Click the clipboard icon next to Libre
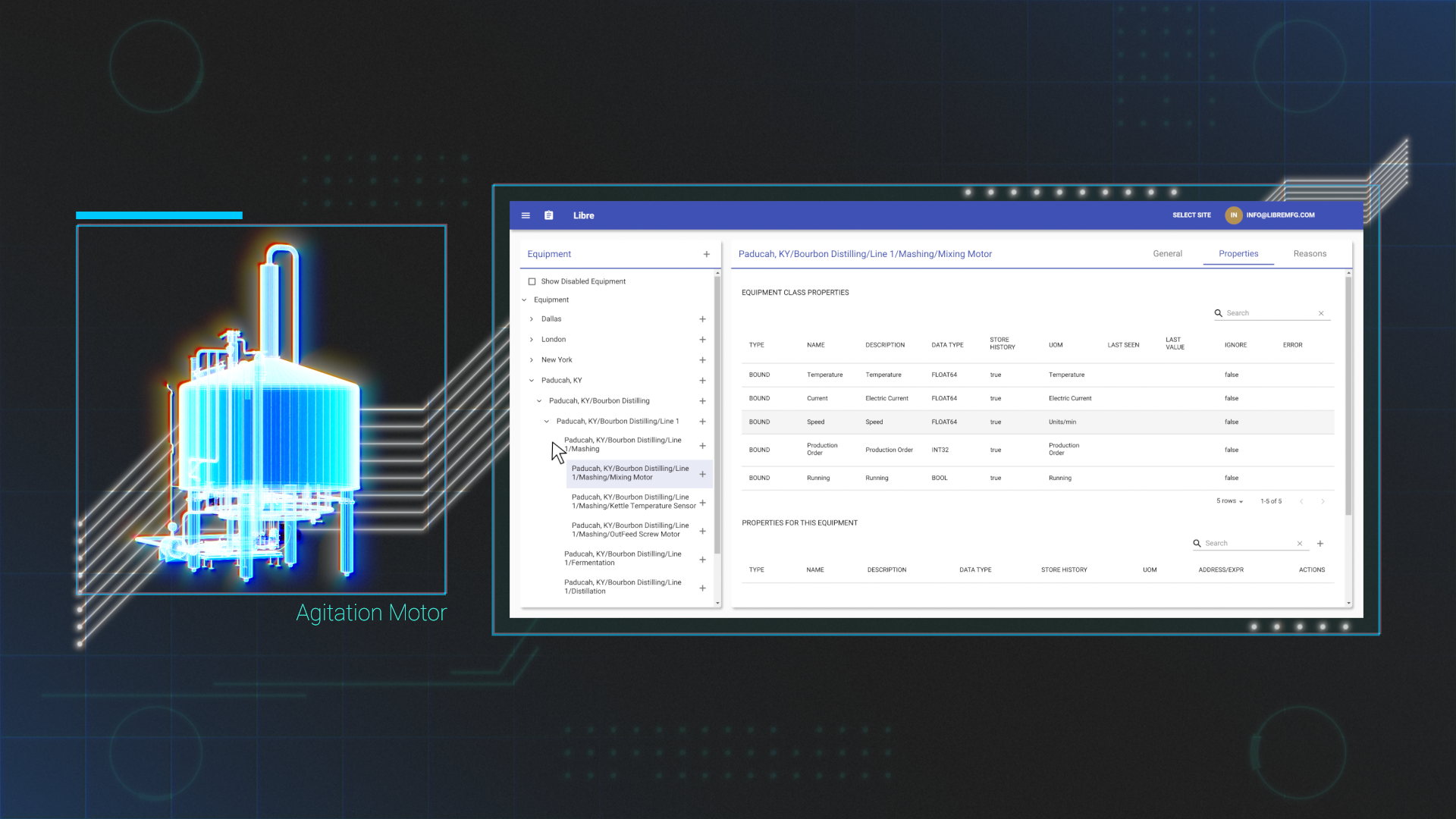The image size is (1456, 819). tap(549, 215)
